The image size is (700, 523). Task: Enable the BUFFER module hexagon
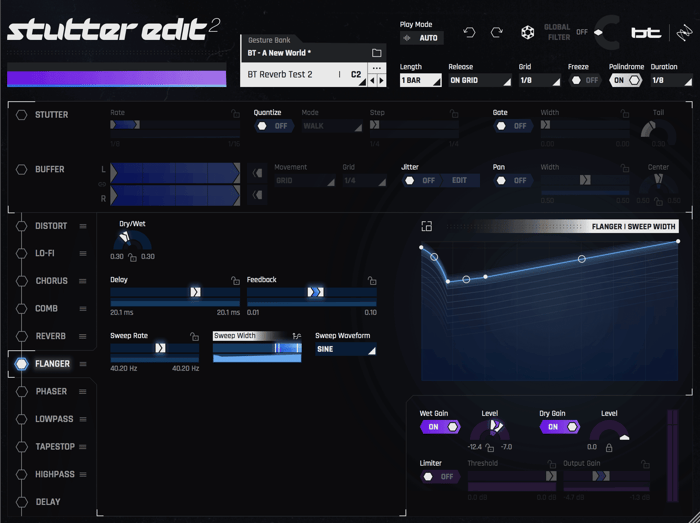pyautogui.click(x=21, y=170)
